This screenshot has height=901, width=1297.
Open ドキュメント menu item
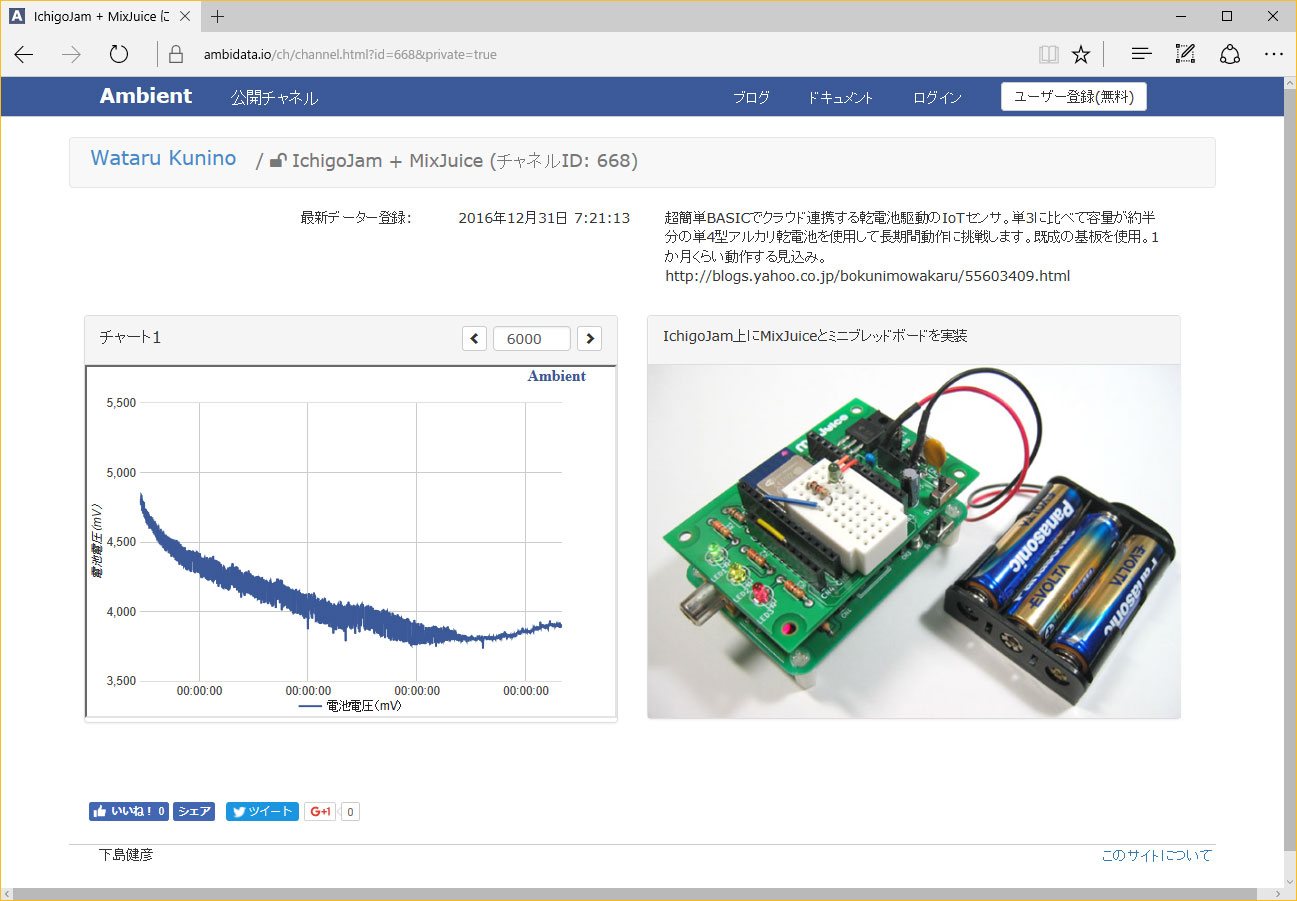840,98
